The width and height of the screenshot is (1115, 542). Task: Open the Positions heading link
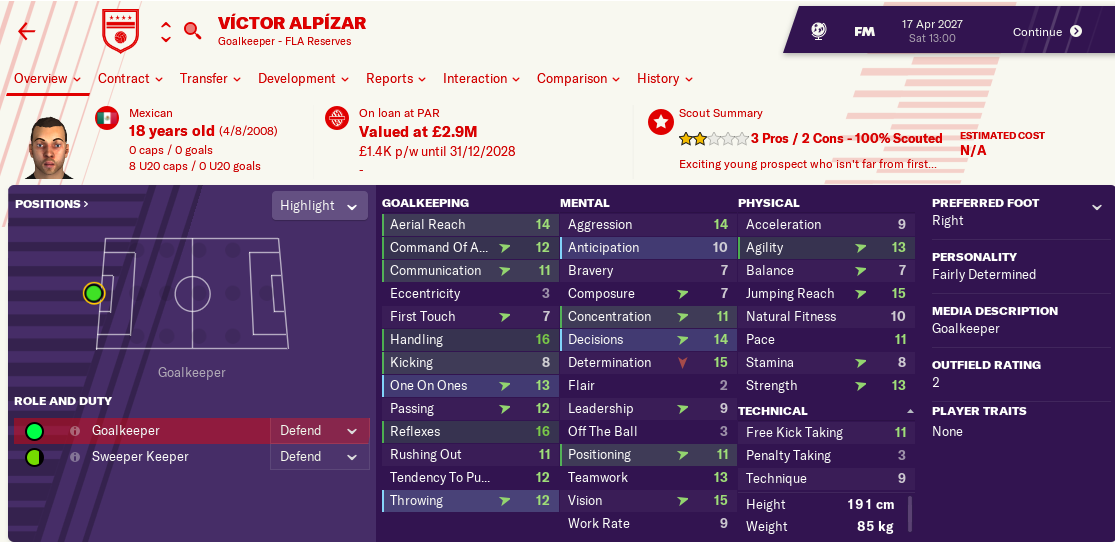click(x=52, y=204)
